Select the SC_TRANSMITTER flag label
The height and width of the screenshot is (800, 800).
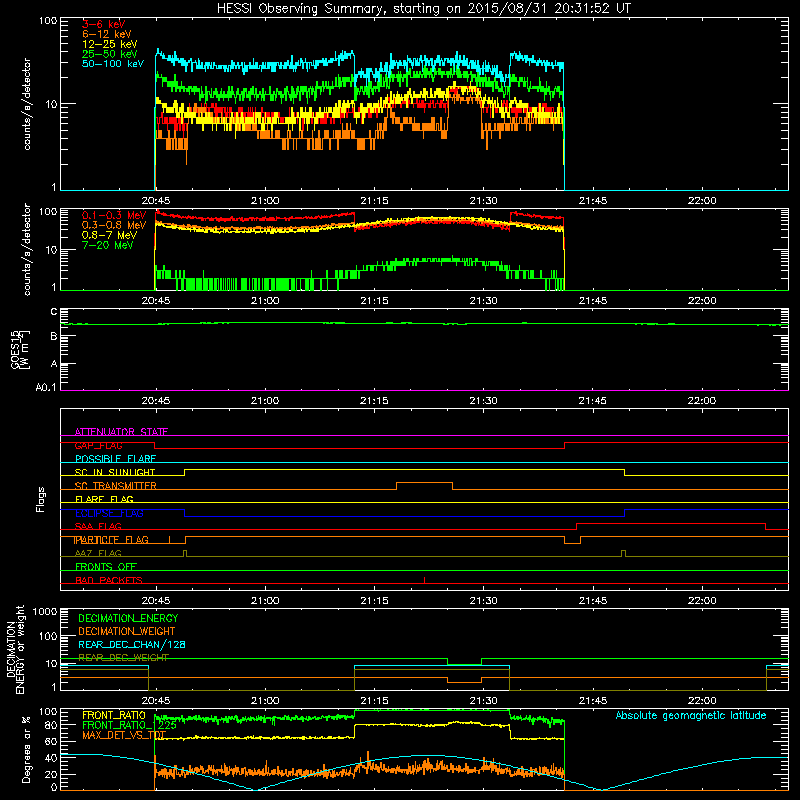coord(115,485)
